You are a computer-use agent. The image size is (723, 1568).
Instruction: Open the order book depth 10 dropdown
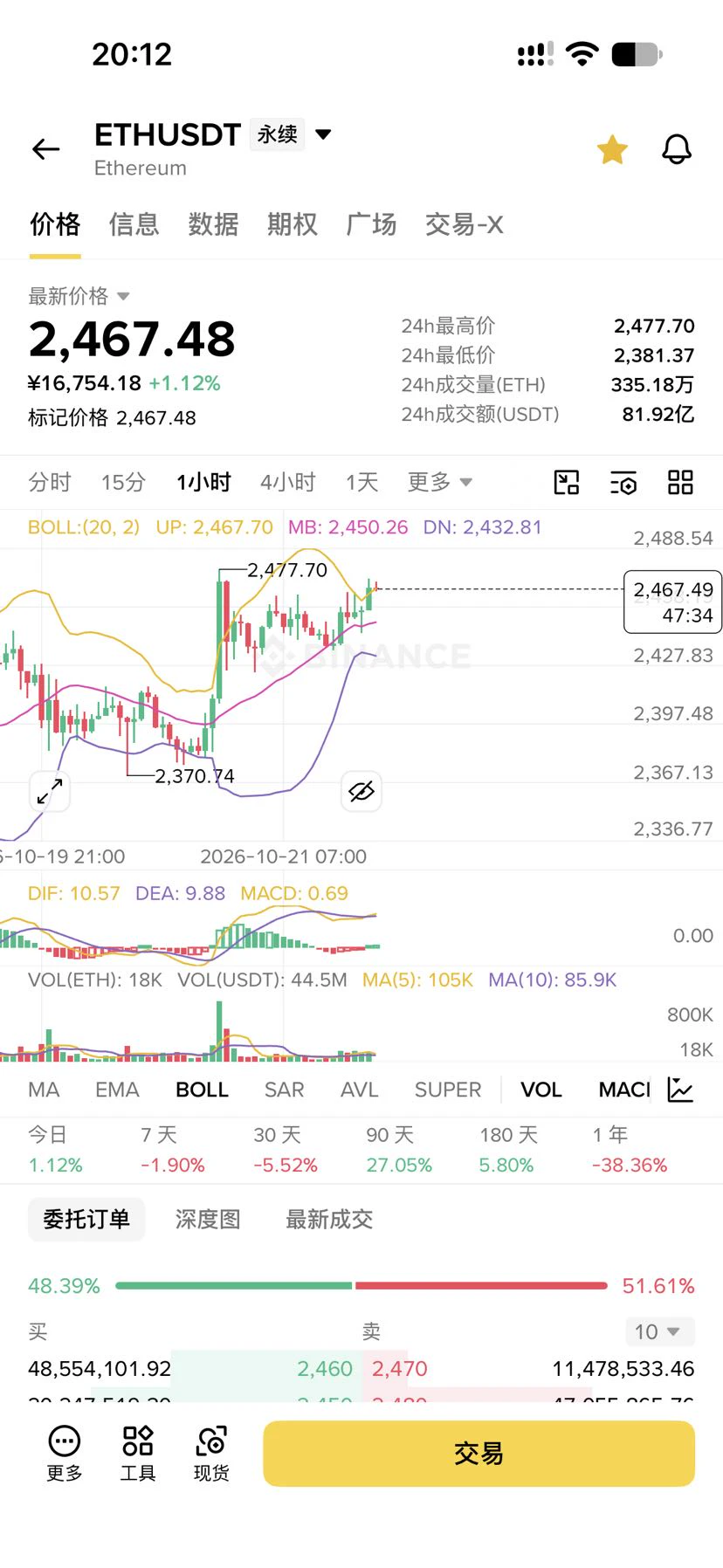pos(659,1331)
